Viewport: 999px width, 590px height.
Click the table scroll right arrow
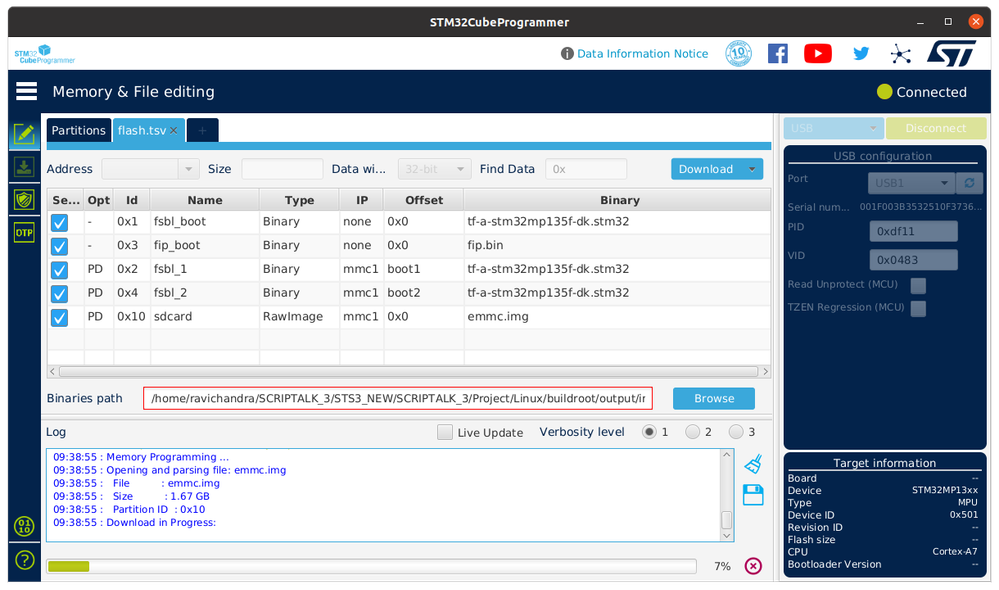pos(765,371)
